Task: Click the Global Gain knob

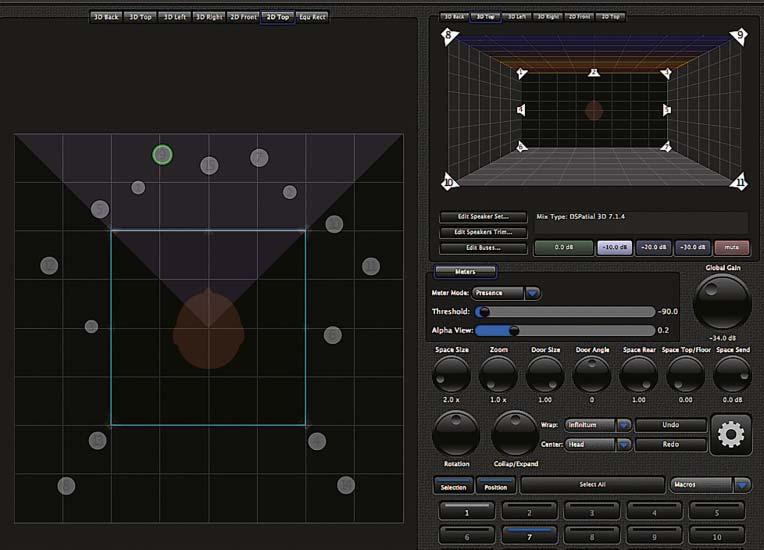Action: pos(722,301)
